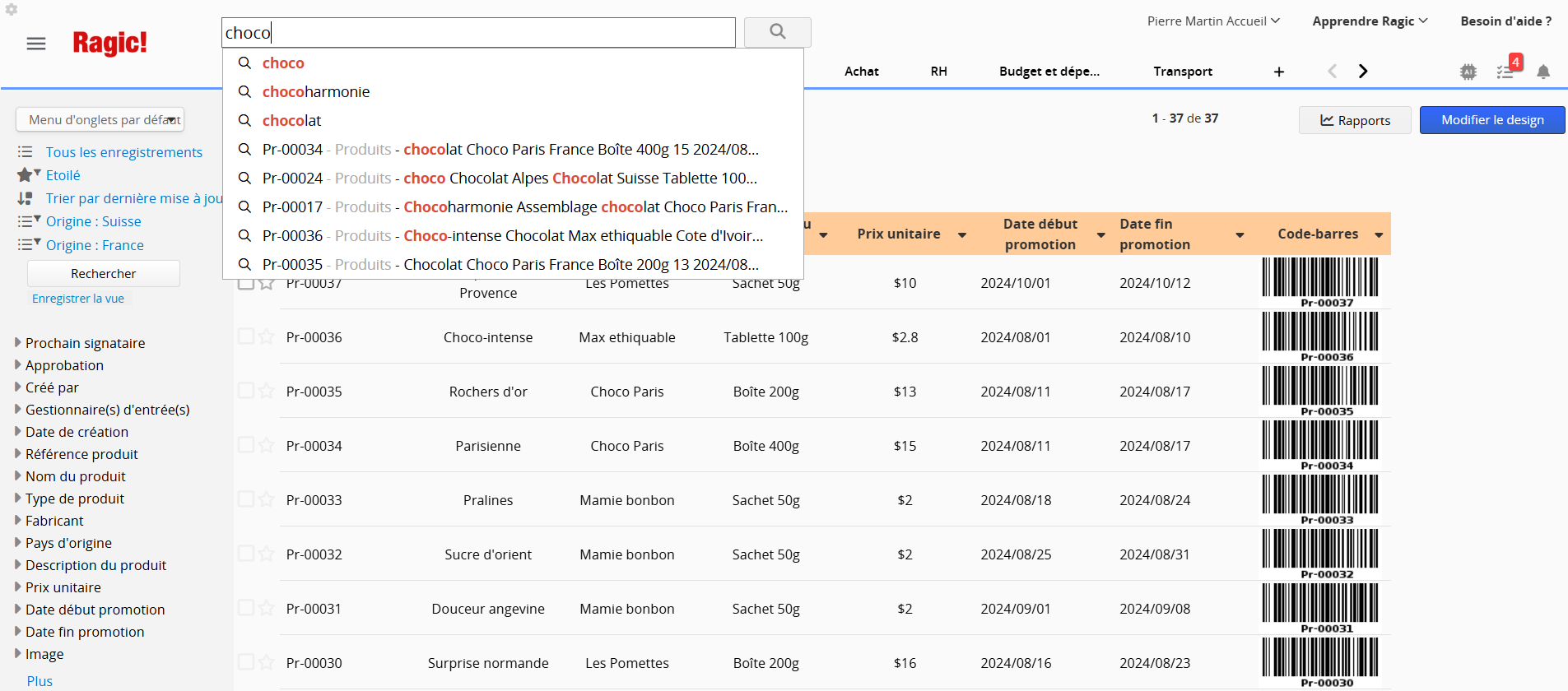This screenshot has width=1568, height=691.
Task: Click the Modifier le design button
Action: 1491,120
